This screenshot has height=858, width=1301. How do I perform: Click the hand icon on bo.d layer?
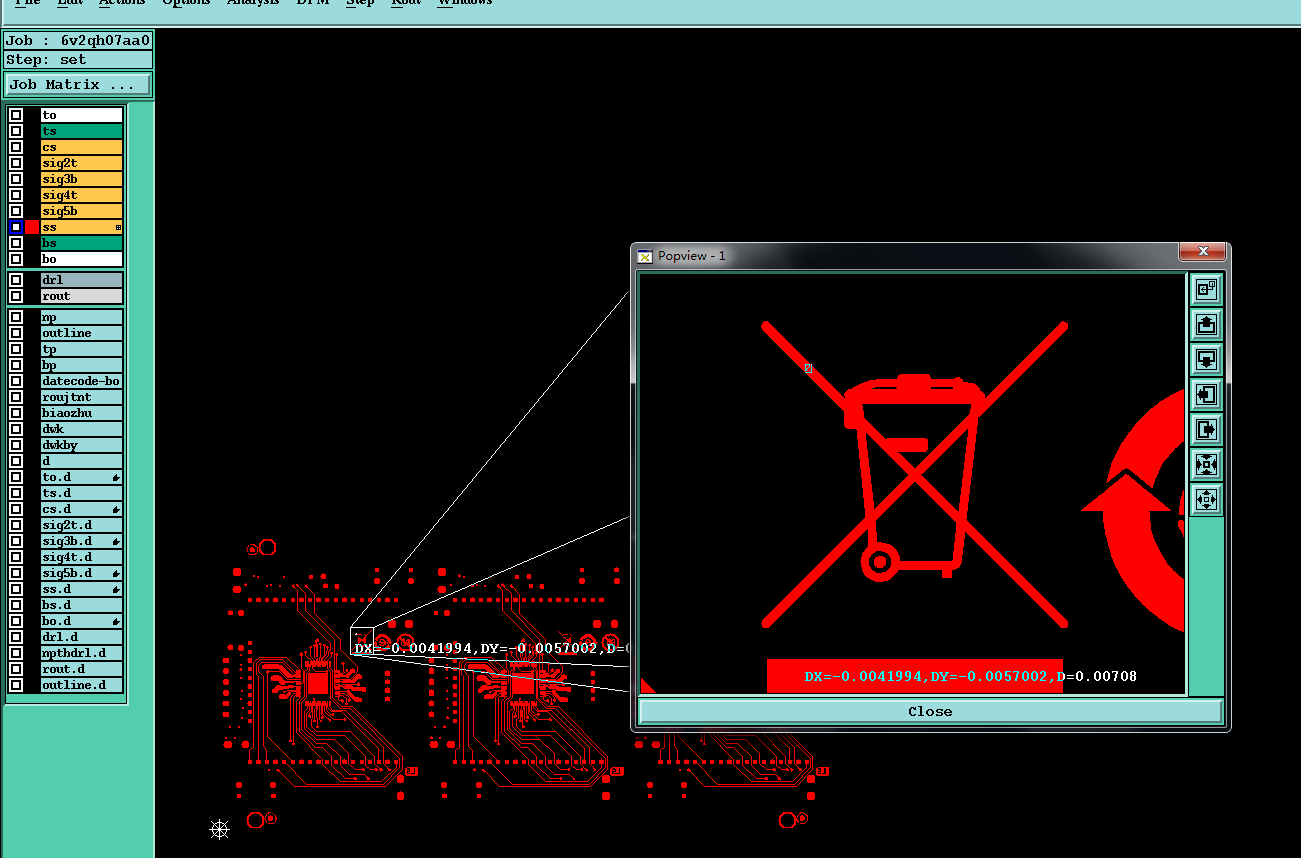(116, 621)
